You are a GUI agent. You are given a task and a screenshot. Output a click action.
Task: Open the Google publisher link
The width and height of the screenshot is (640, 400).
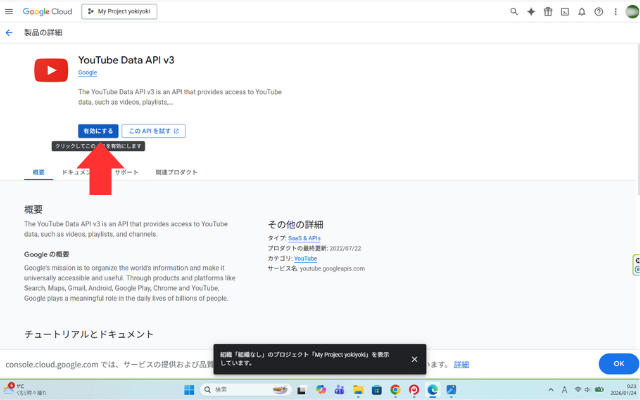(87, 73)
